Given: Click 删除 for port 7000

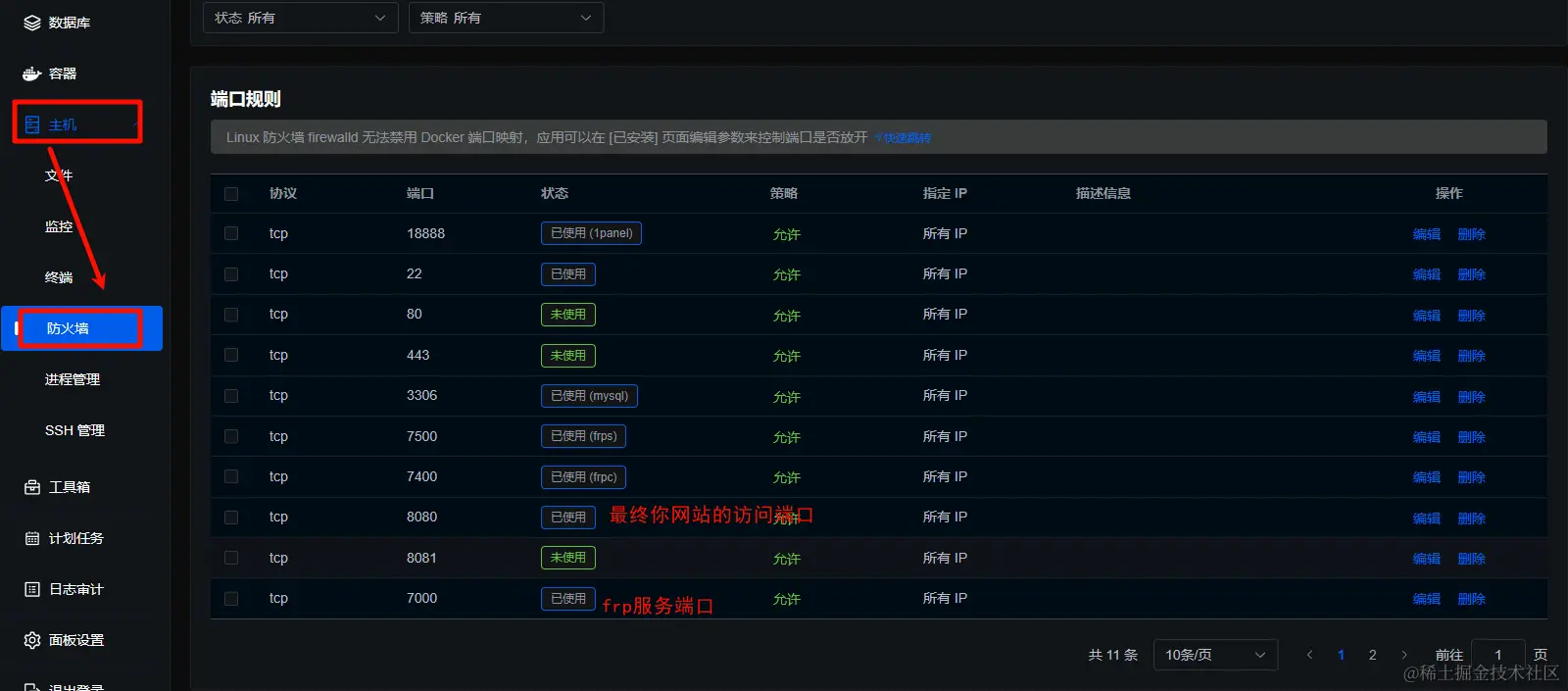Looking at the screenshot, I should tap(1472, 599).
